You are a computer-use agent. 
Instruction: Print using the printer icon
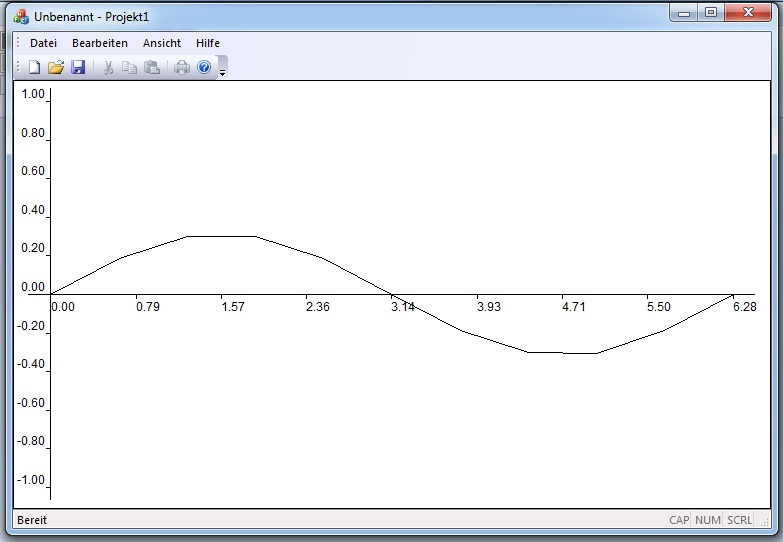pos(182,67)
